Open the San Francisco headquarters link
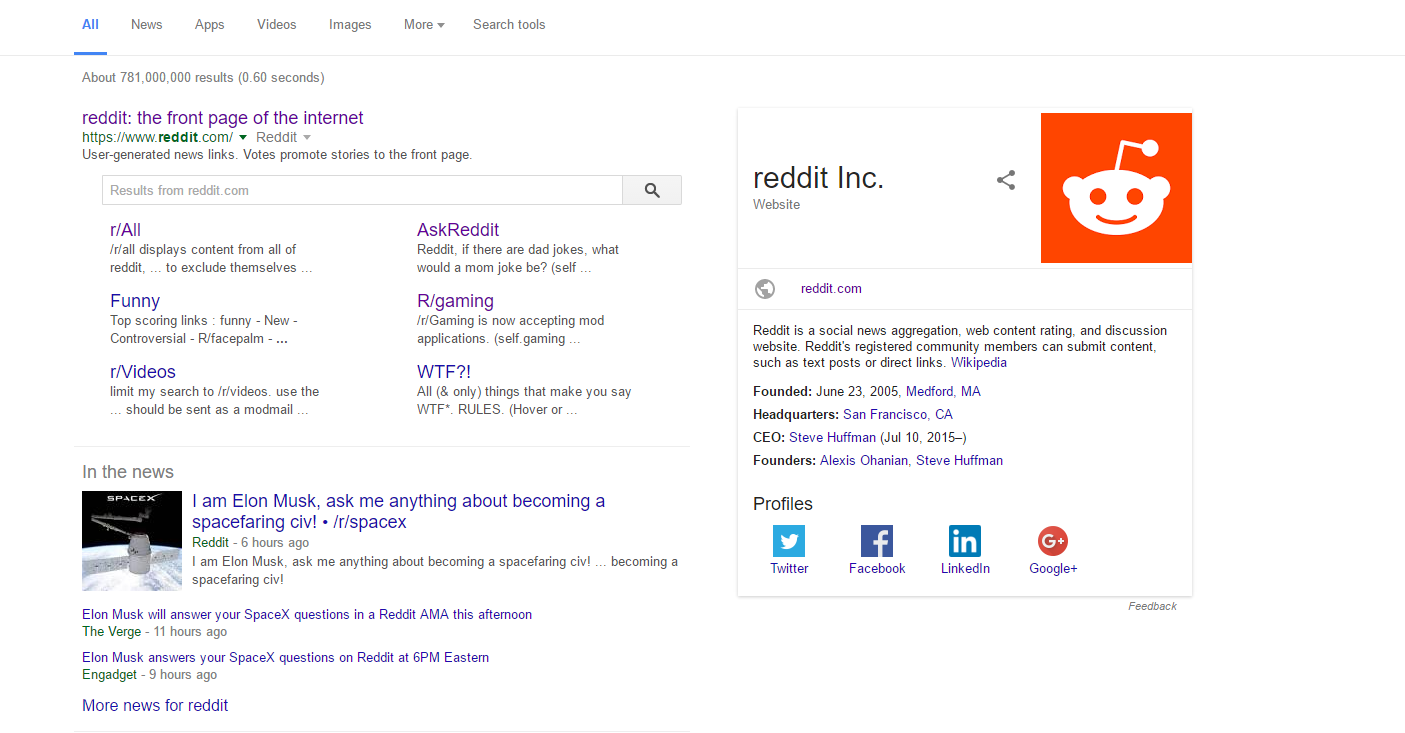1405x733 pixels. pyautogui.click(x=886, y=414)
